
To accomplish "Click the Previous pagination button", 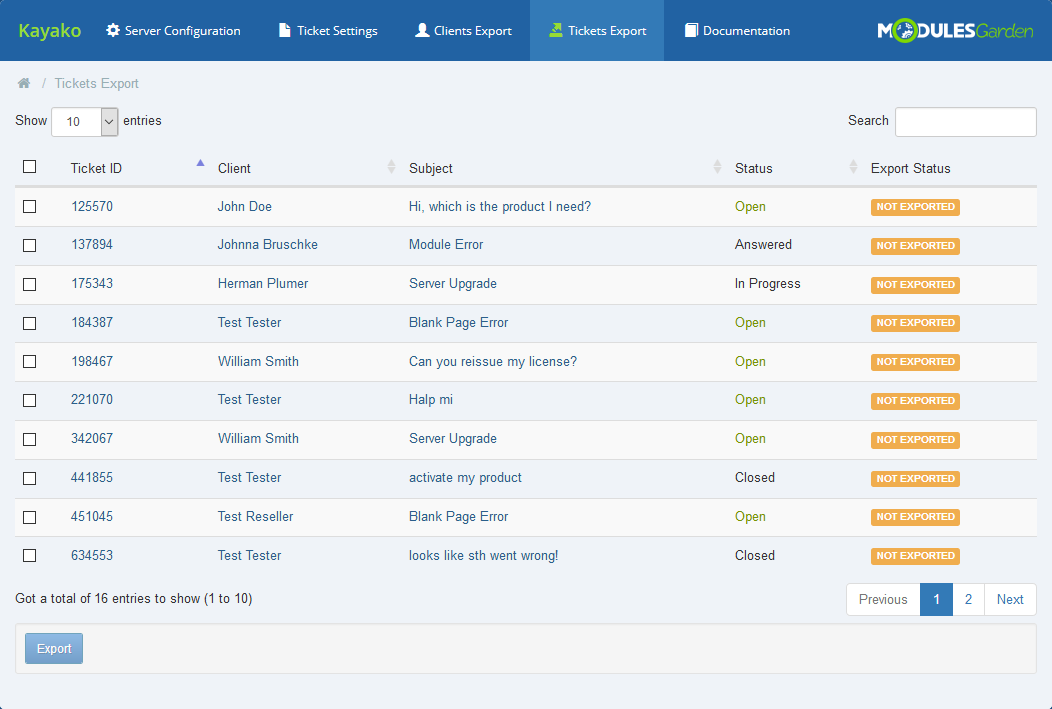I will pos(883,599).
